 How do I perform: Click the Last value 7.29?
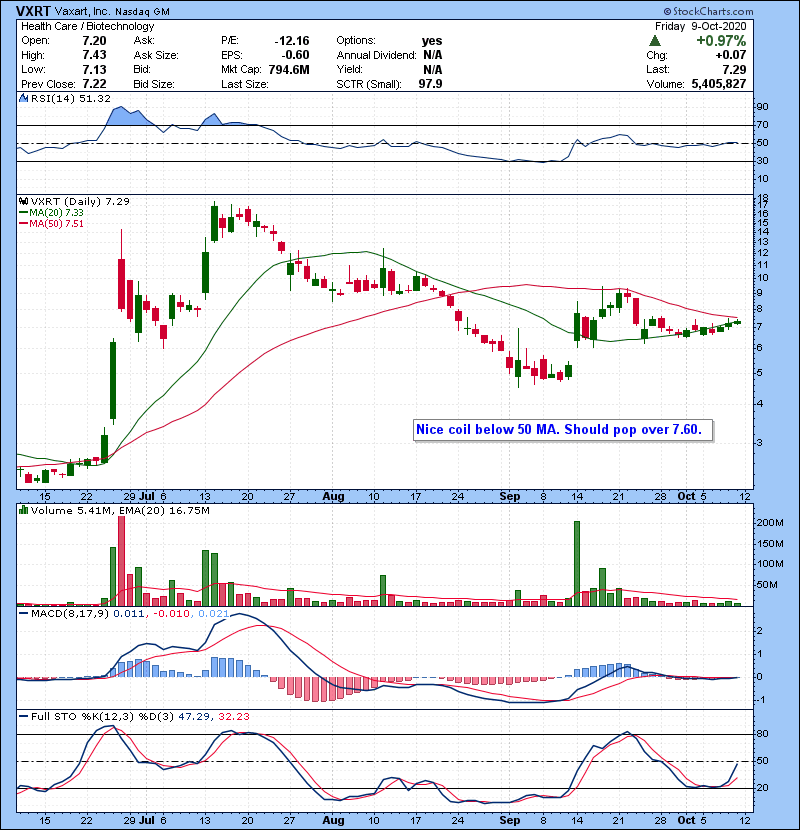point(734,69)
